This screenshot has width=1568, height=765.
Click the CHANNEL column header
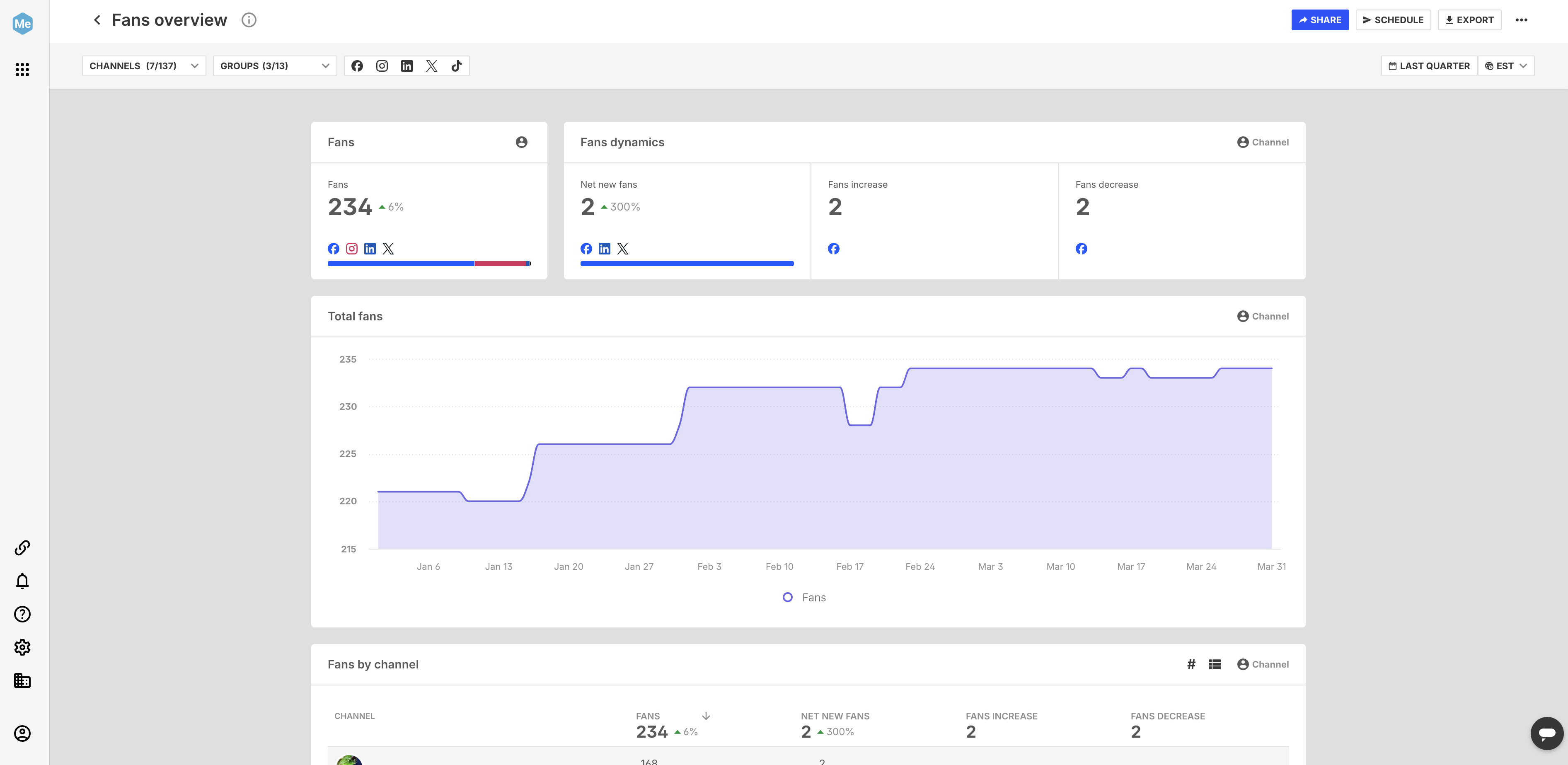(354, 717)
